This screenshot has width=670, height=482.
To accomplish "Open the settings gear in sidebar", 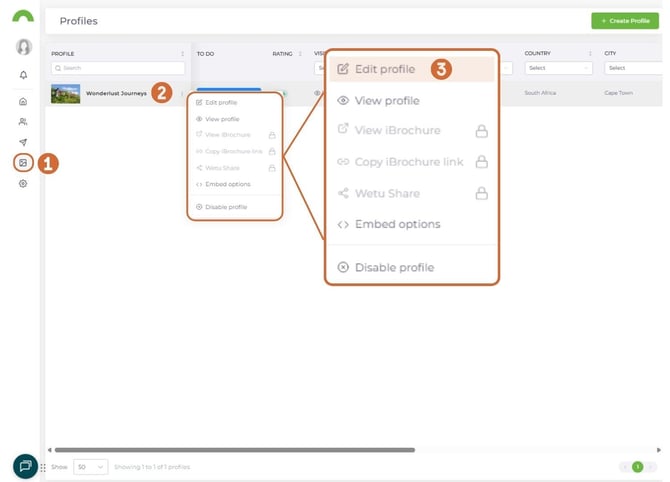I will pyautogui.click(x=23, y=184).
